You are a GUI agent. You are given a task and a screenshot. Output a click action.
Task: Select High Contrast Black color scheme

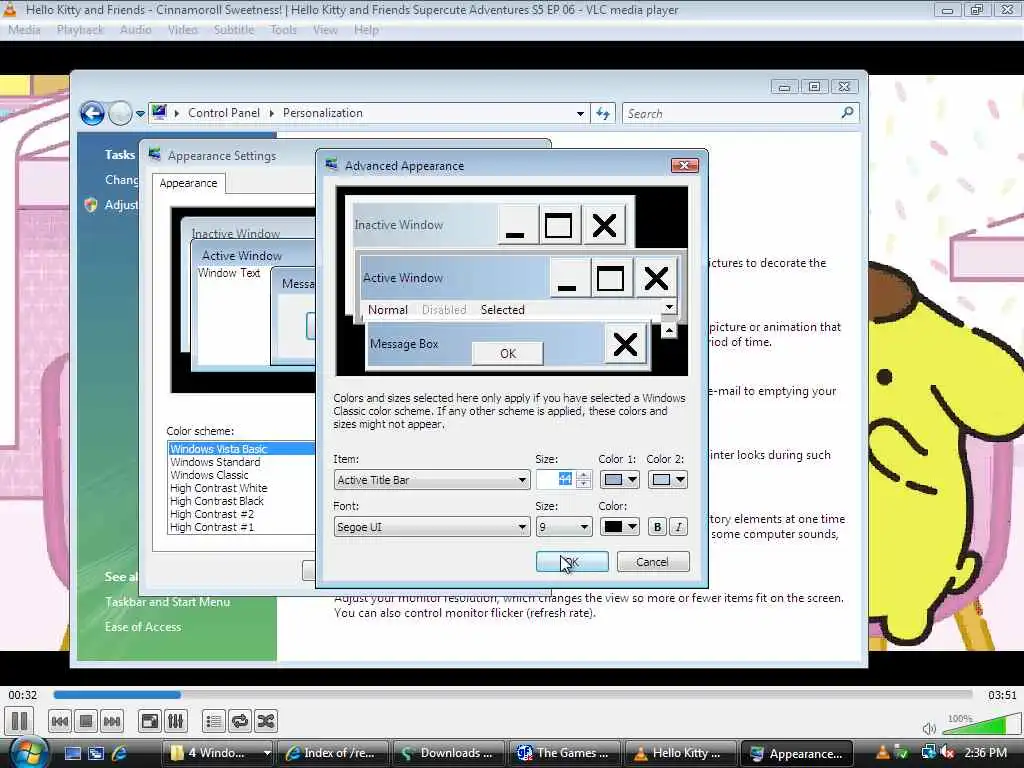pos(241,501)
